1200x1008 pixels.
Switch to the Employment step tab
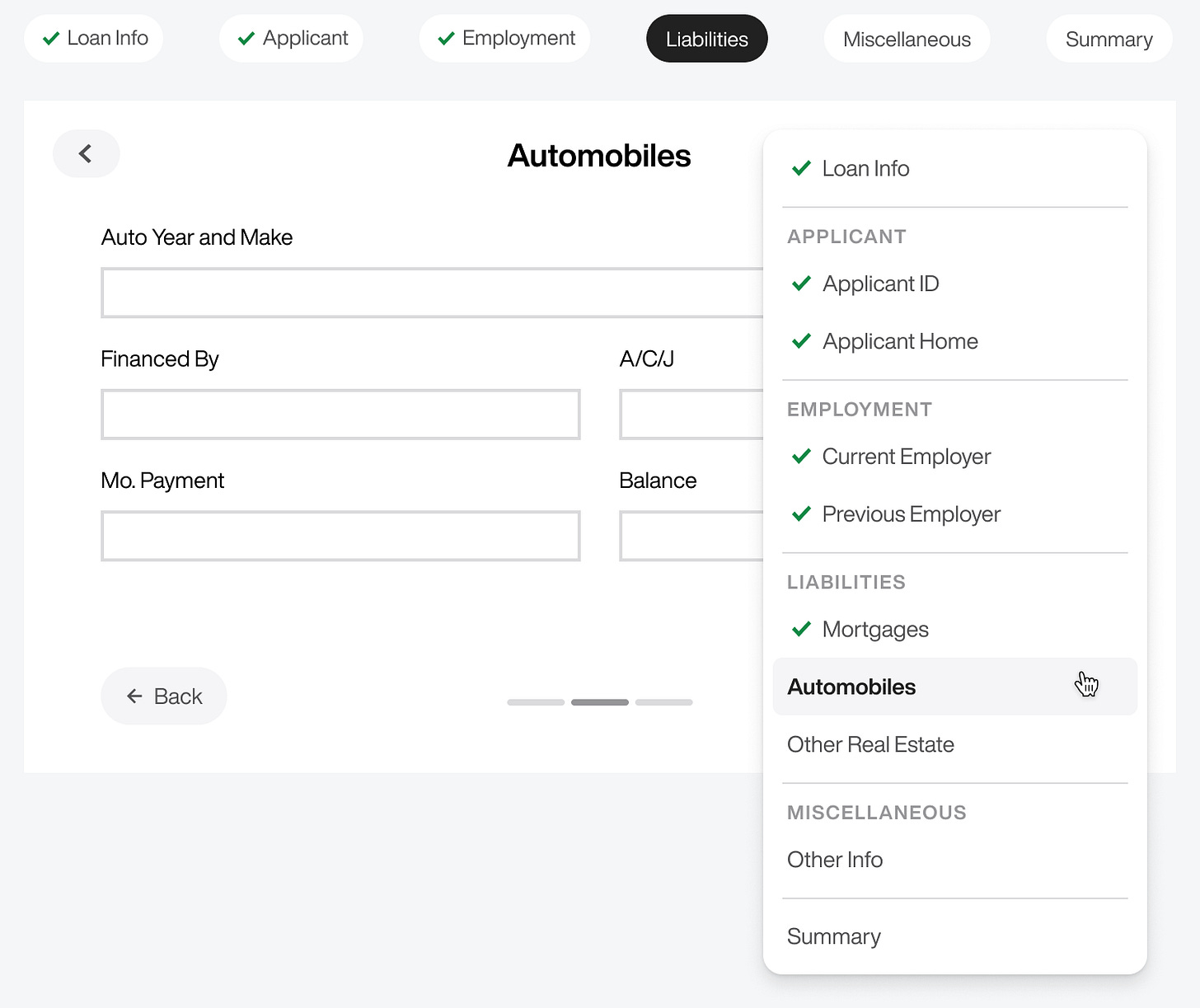(x=505, y=39)
